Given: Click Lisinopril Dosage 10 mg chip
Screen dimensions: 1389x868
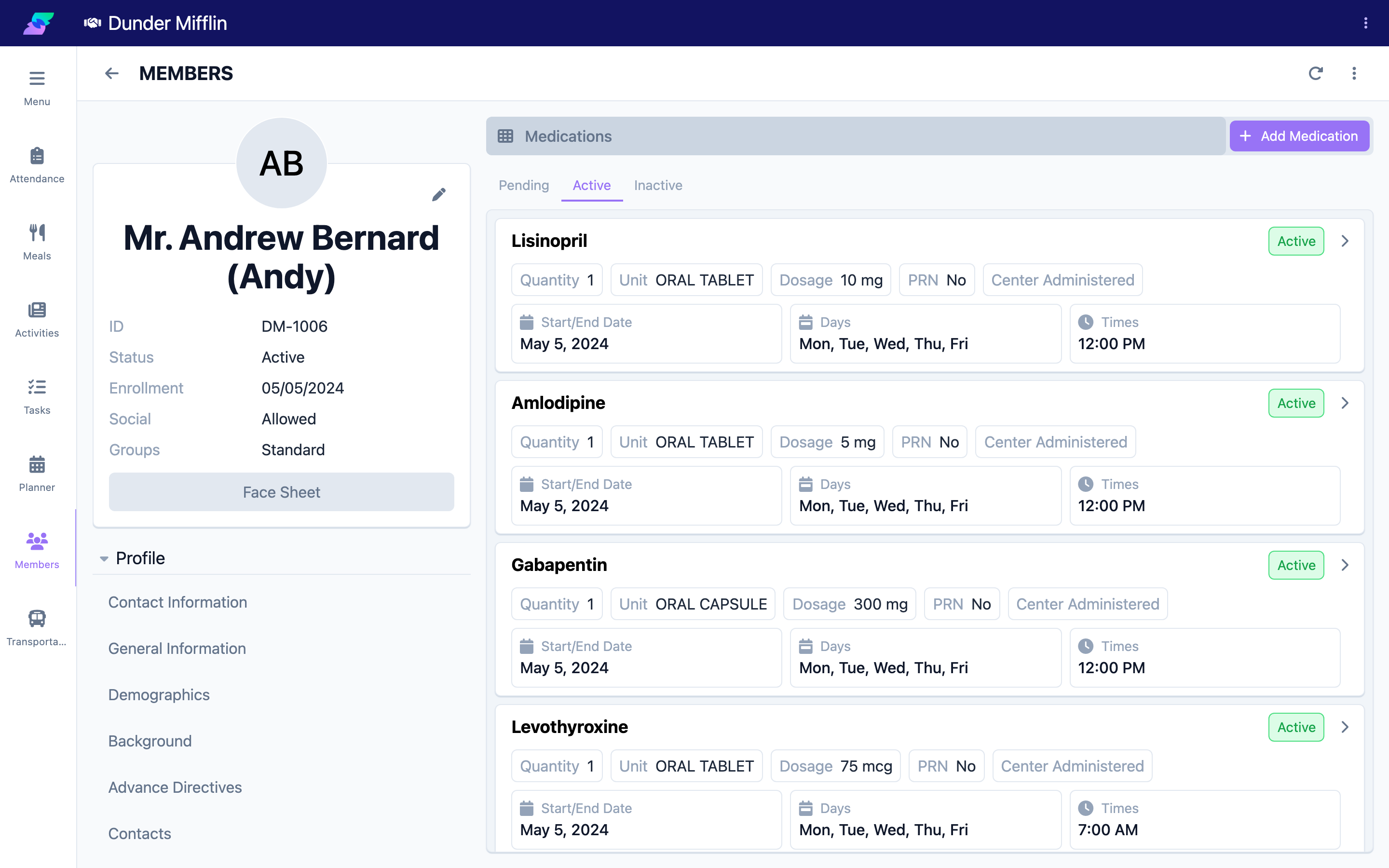Looking at the screenshot, I should (831, 280).
